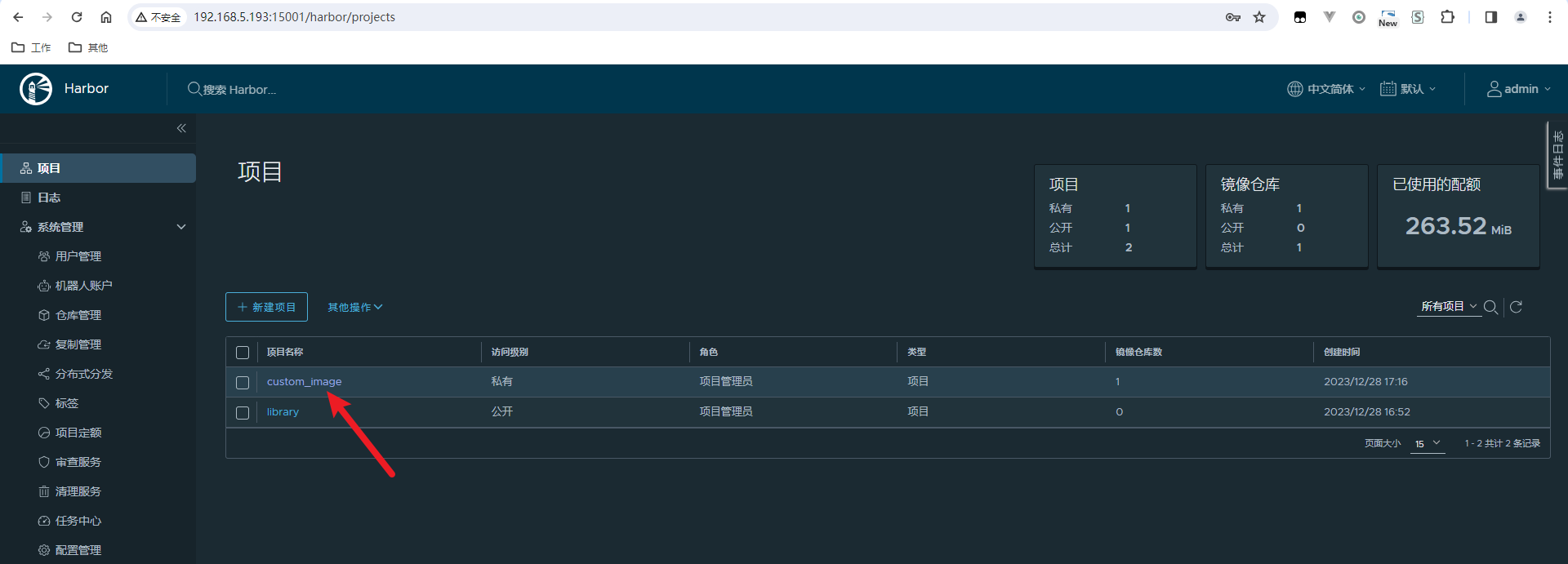Screen dimensions: 1568x564
Task: Click the 搜索 Harbor search field
Action: [x=239, y=89]
